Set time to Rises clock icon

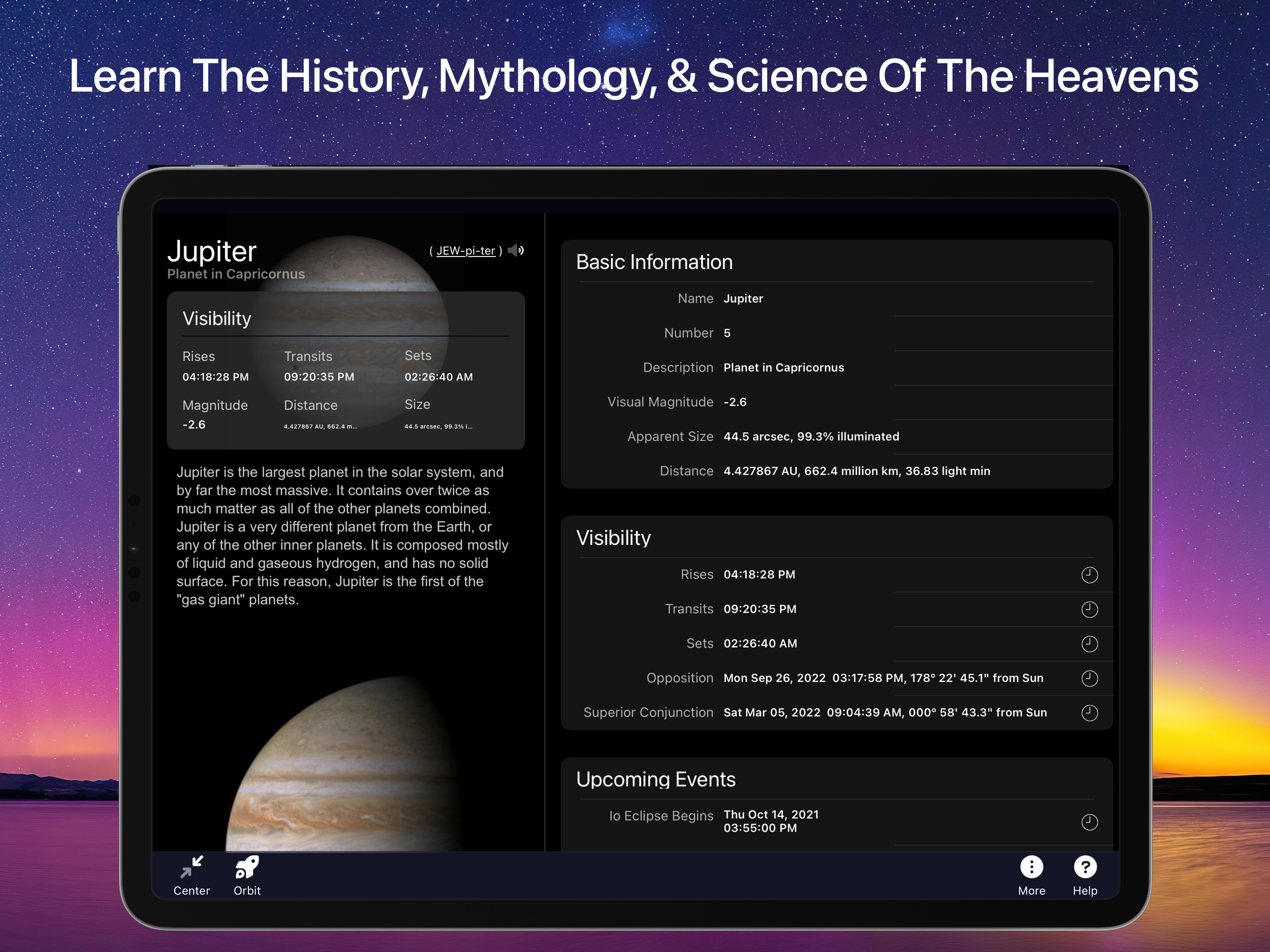[x=1089, y=575]
